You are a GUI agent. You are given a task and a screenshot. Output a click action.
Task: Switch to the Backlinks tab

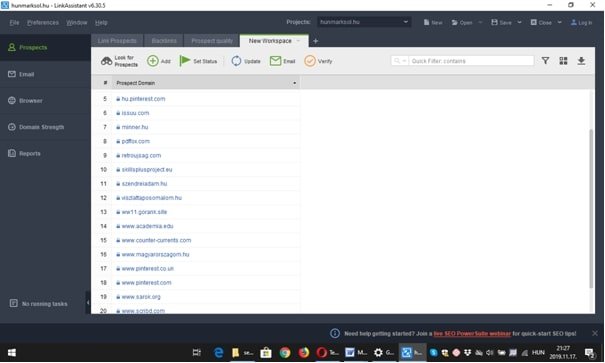[x=164, y=41]
